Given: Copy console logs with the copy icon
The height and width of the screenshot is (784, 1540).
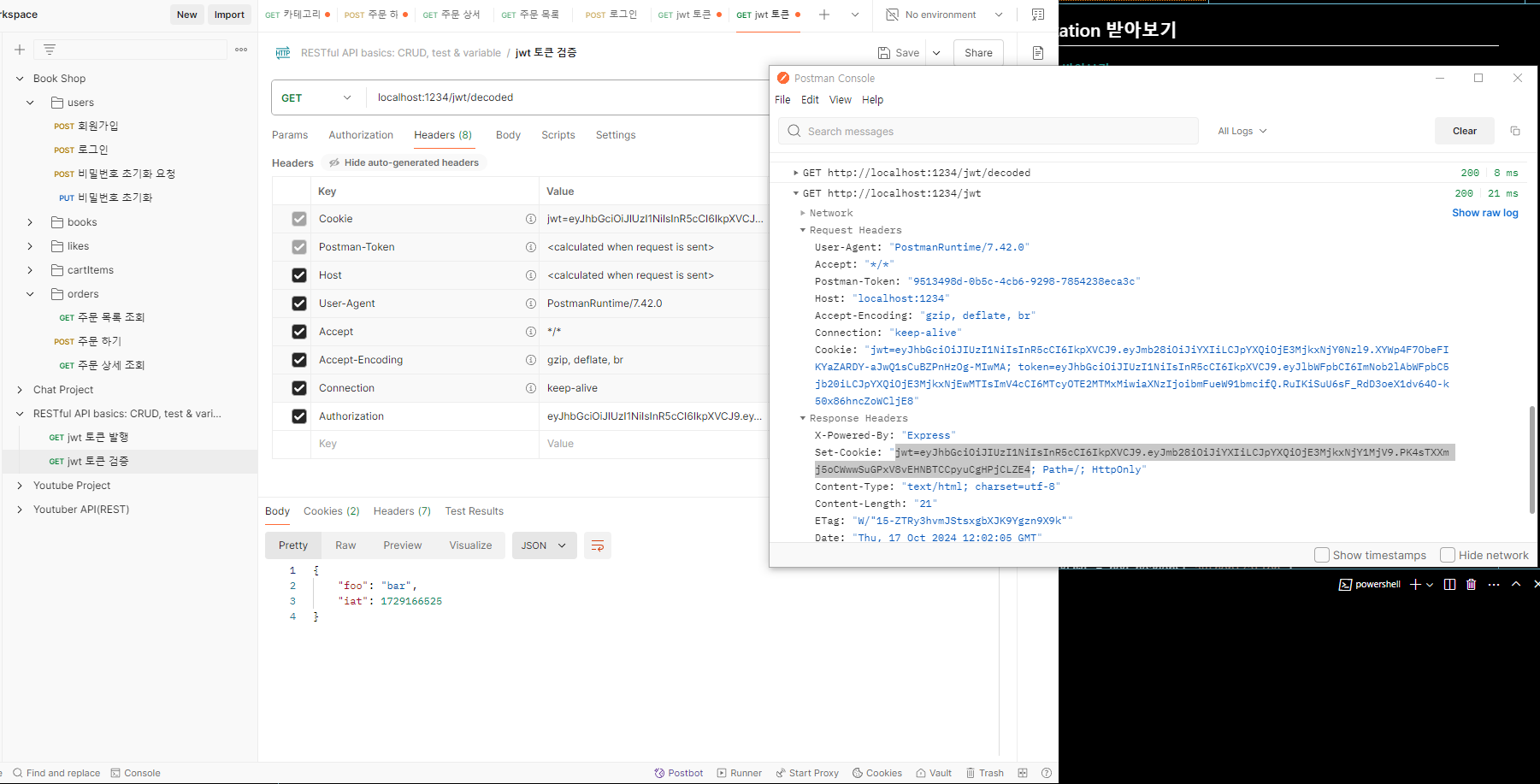Looking at the screenshot, I should [1515, 131].
